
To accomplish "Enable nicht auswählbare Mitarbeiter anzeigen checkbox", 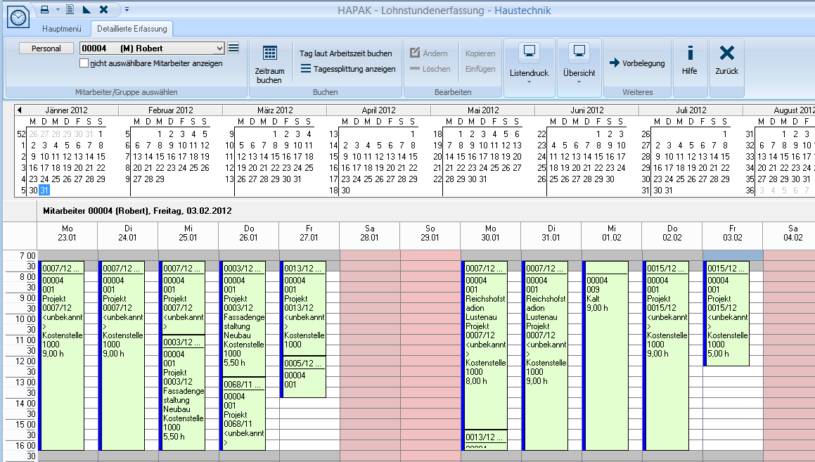I will pyautogui.click(x=84, y=63).
